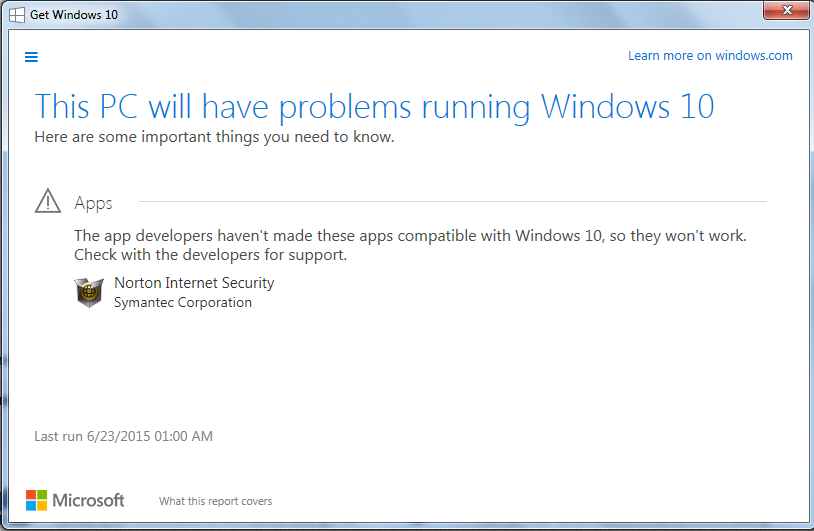Click the horizontal divider line after Apps
The height and width of the screenshot is (531, 814).
(453, 201)
